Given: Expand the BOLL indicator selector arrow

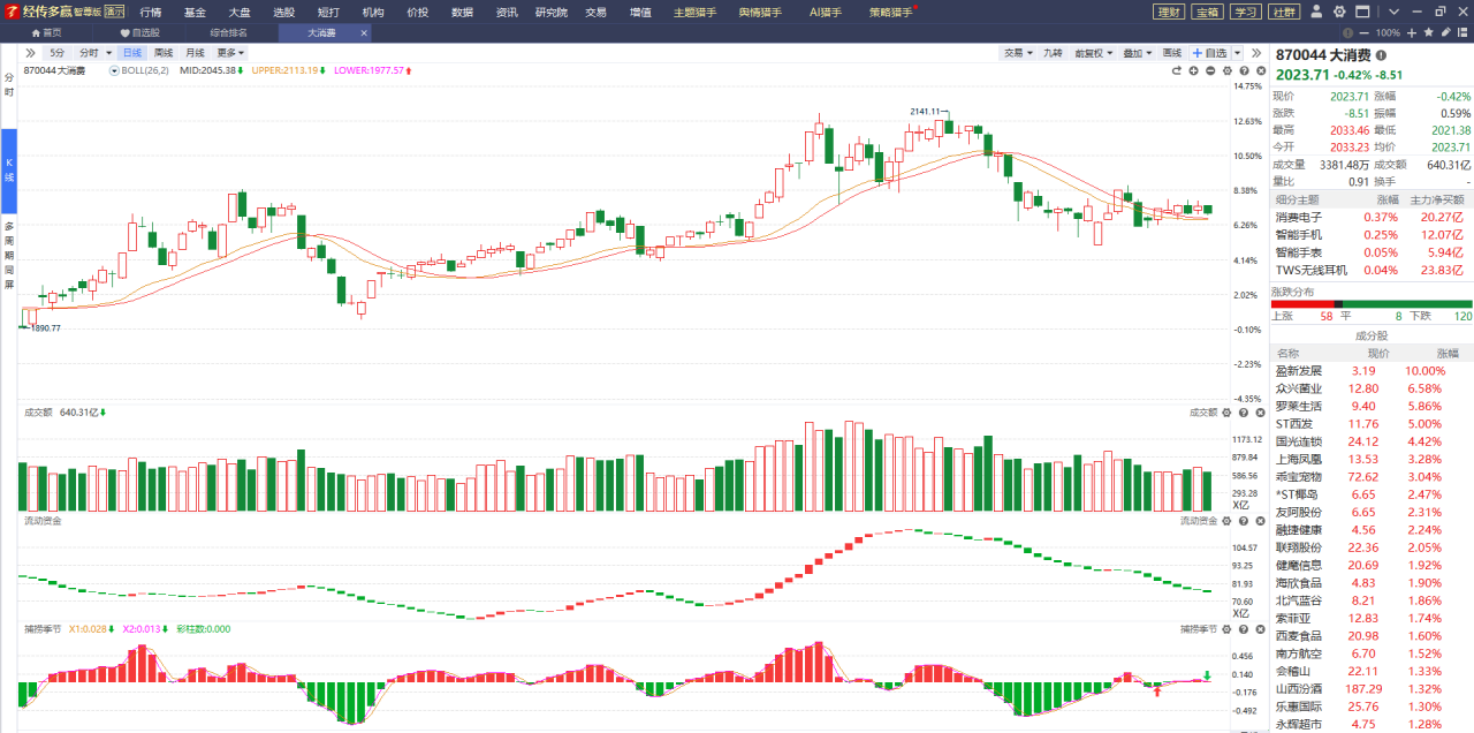Looking at the screenshot, I should [115, 71].
